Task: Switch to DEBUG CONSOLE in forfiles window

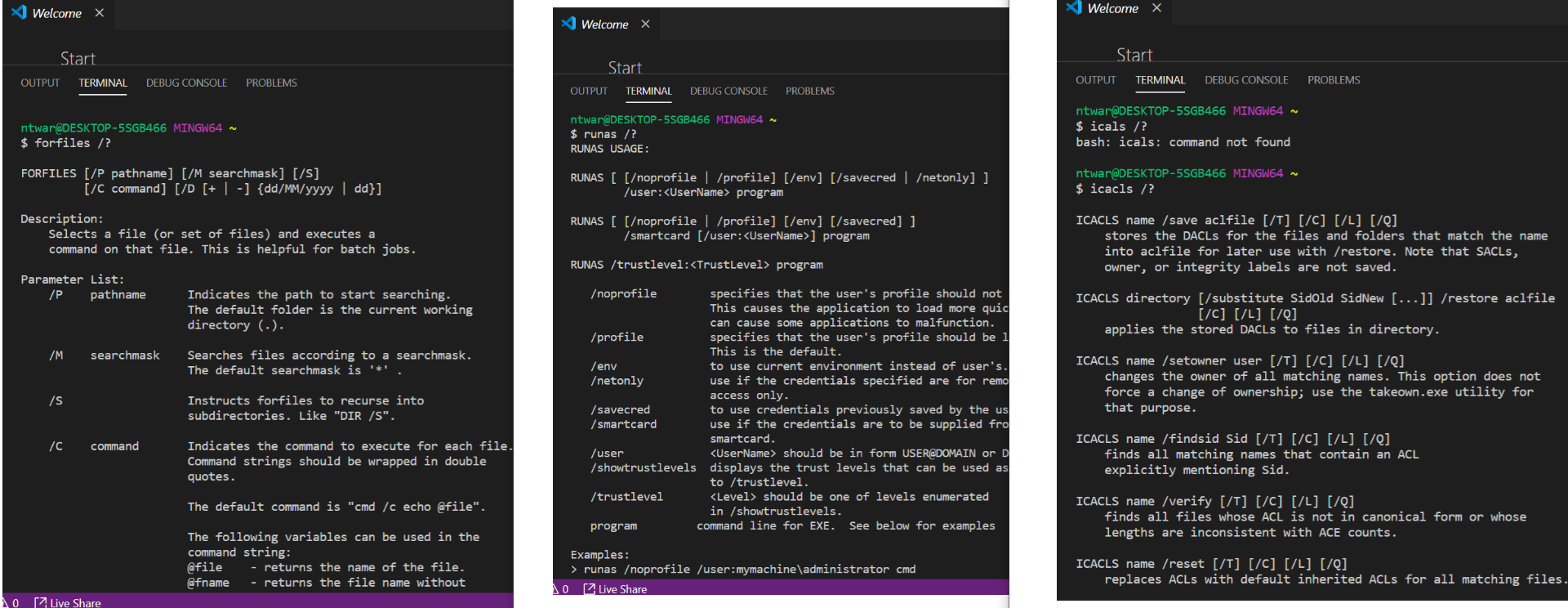Action: tap(186, 83)
